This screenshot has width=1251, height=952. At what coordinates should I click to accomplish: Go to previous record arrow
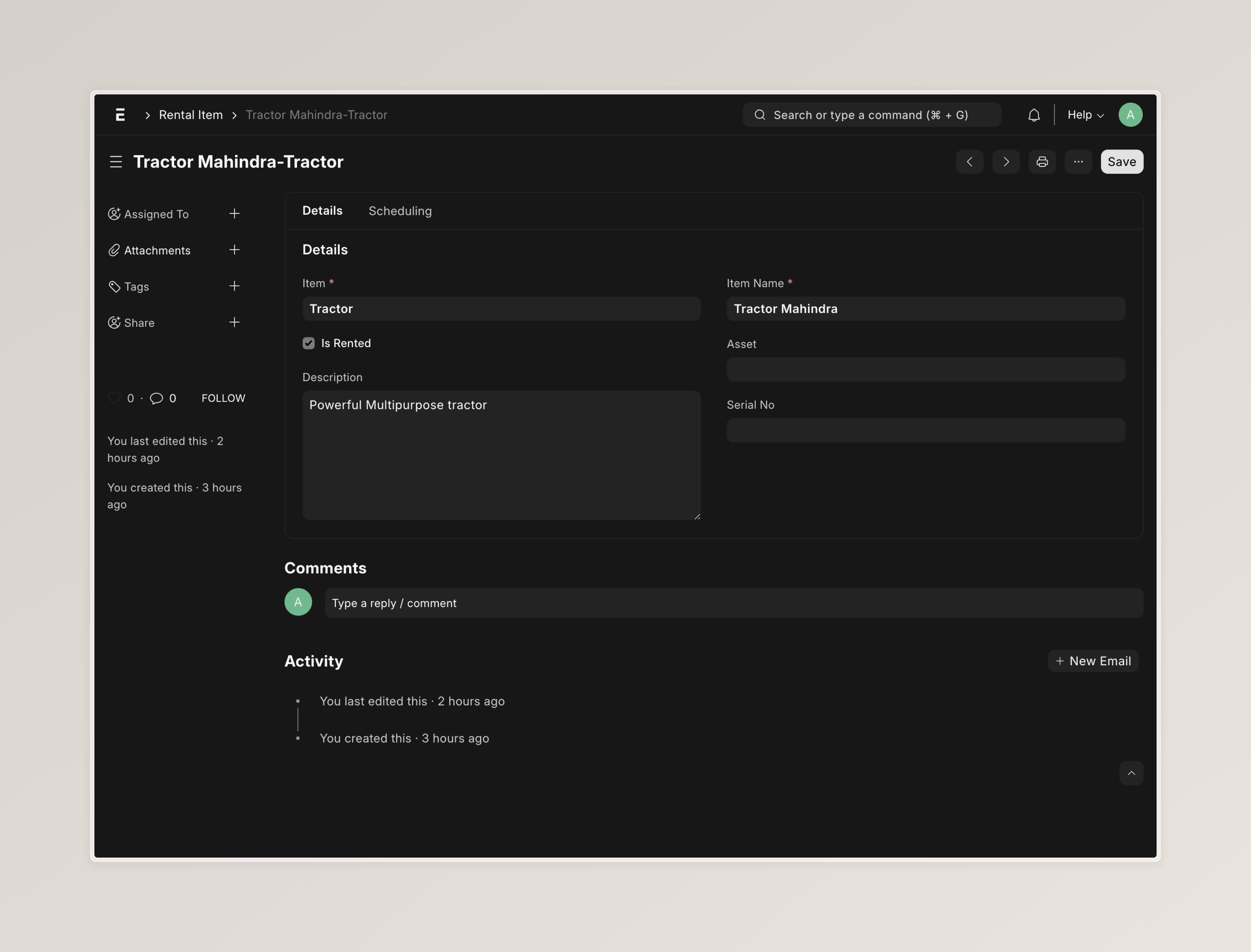(969, 162)
